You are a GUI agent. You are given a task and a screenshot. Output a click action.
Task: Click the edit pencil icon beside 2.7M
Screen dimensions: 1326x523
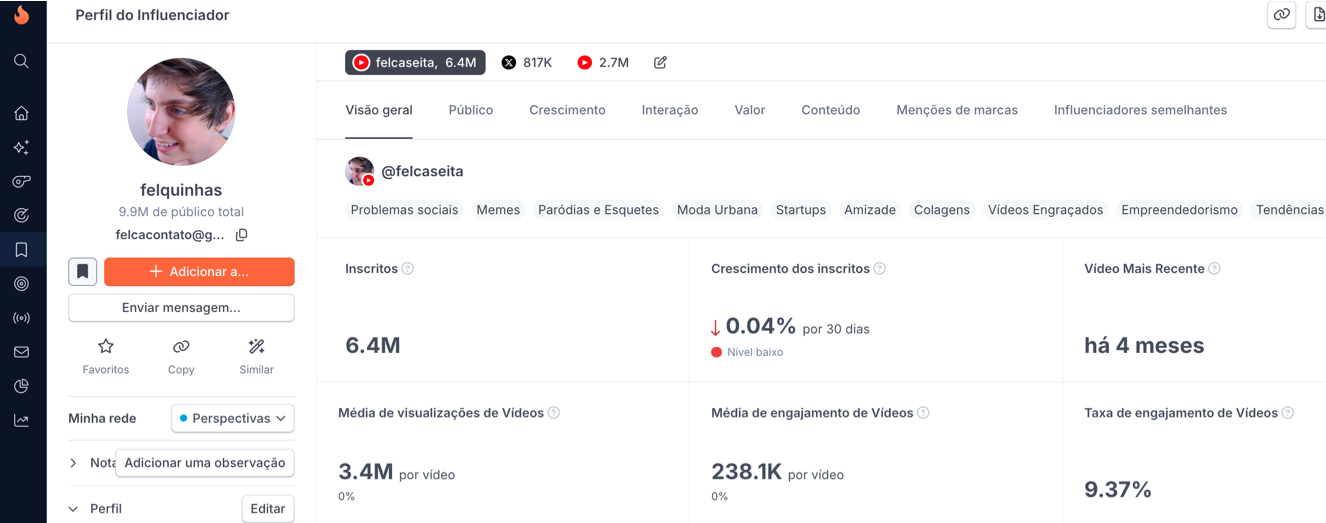click(660, 63)
